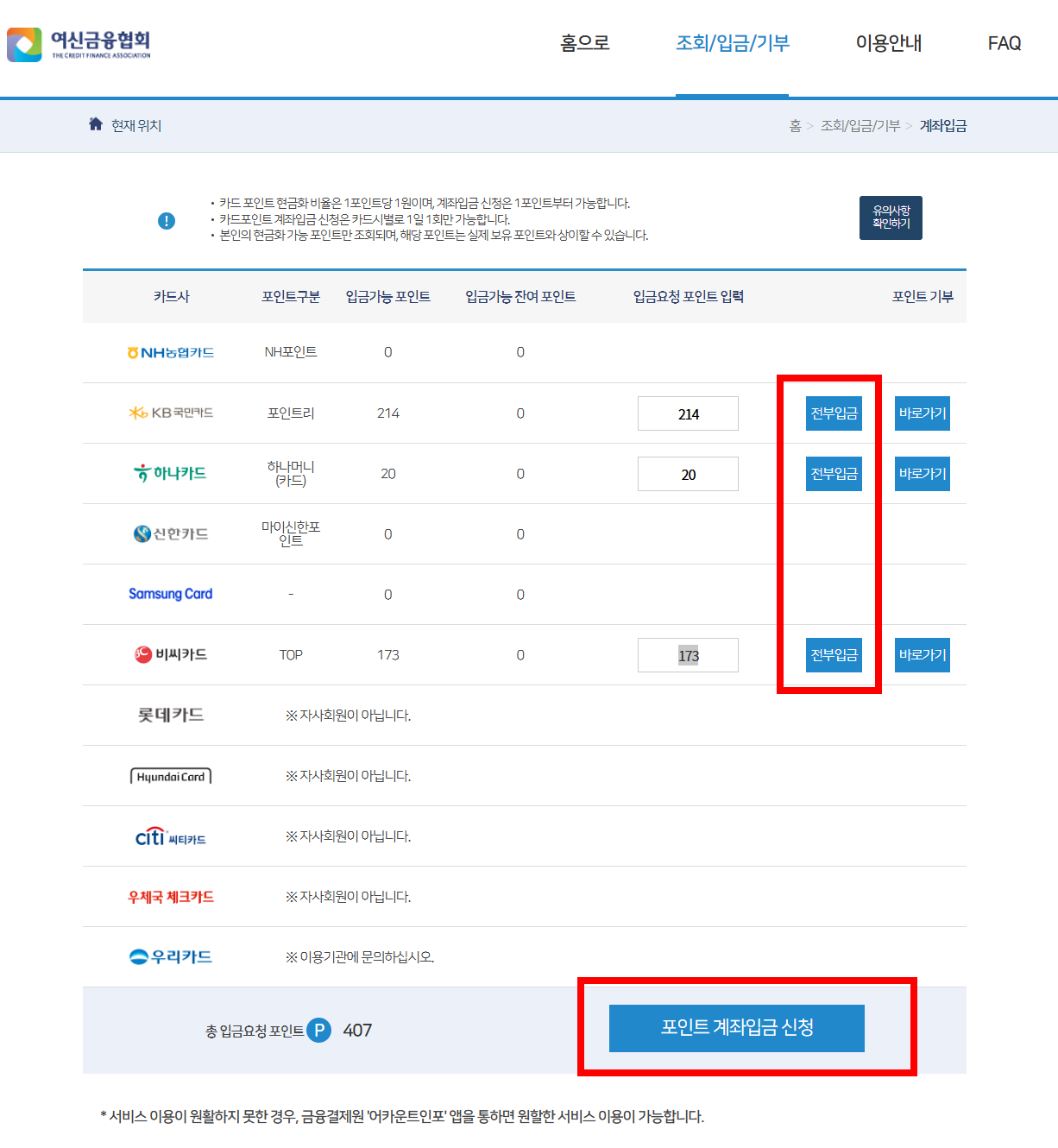Click the 계좌입금 breadcrumb item
The height and width of the screenshot is (1148, 1058).
(943, 126)
